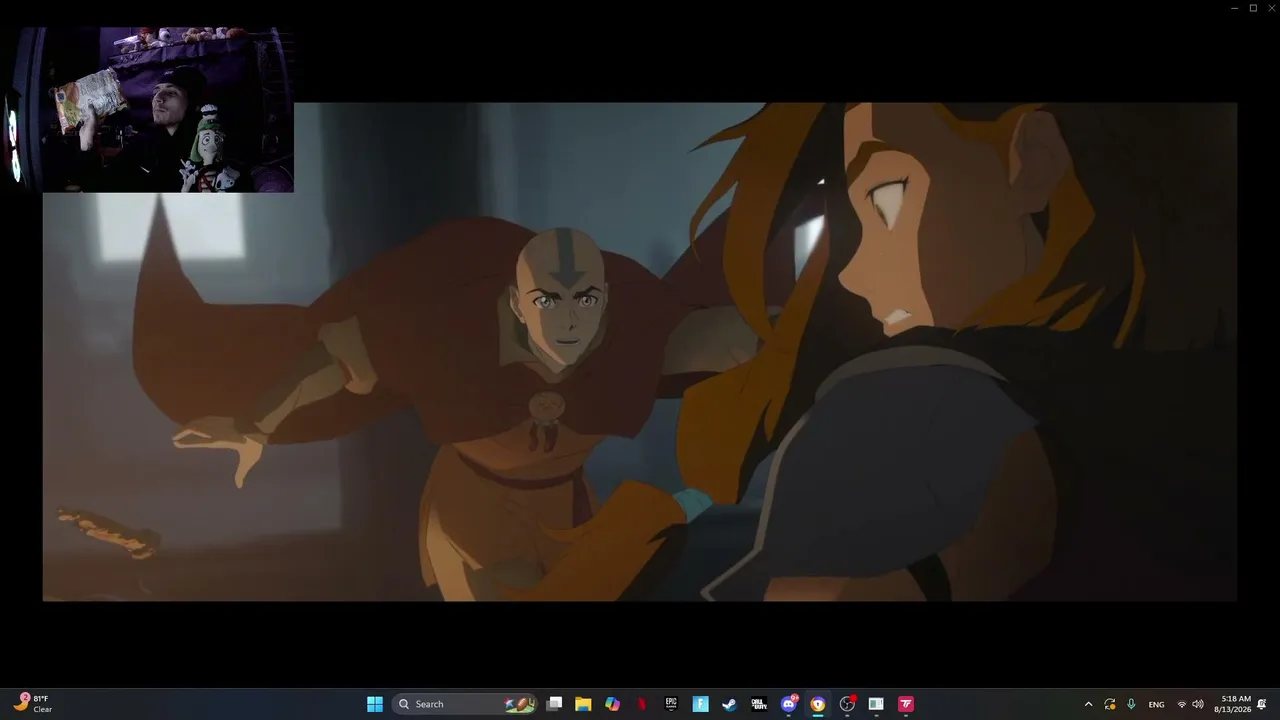The height and width of the screenshot is (720, 1280).
Task: Open the Windows Start menu
Action: point(375,704)
